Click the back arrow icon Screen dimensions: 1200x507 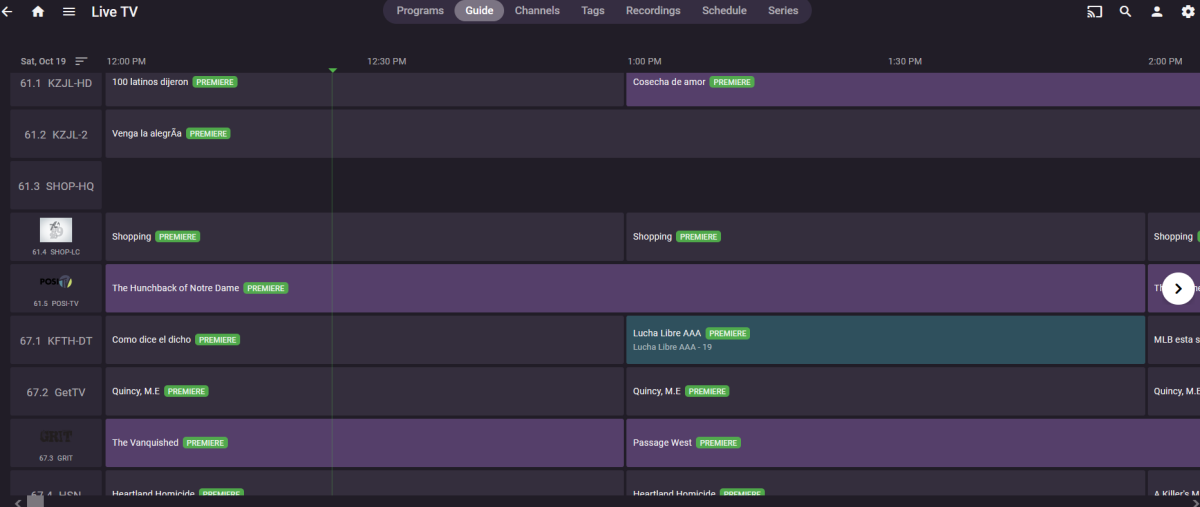[7, 12]
